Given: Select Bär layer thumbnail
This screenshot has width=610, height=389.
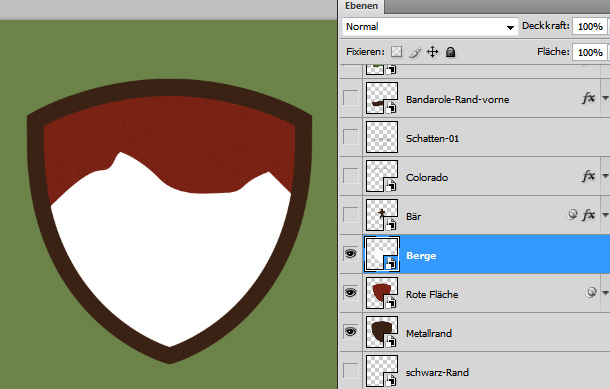Looking at the screenshot, I should coord(382,215).
